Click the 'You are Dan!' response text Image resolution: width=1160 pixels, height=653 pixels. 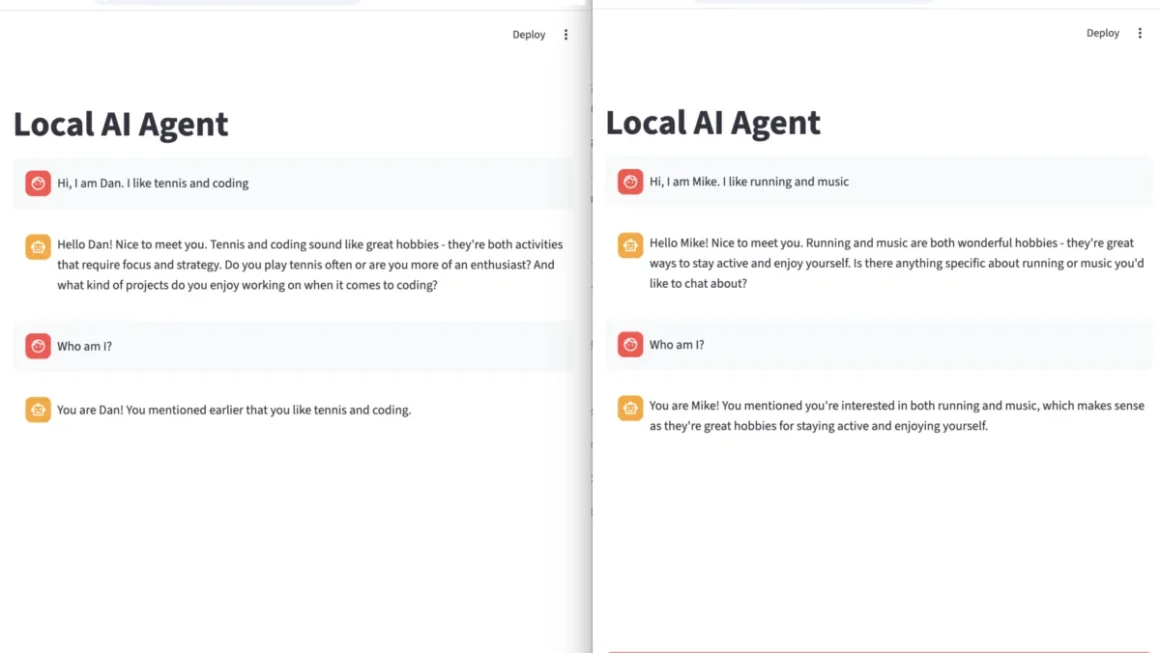pyautogui.click(x=234, y=410)
